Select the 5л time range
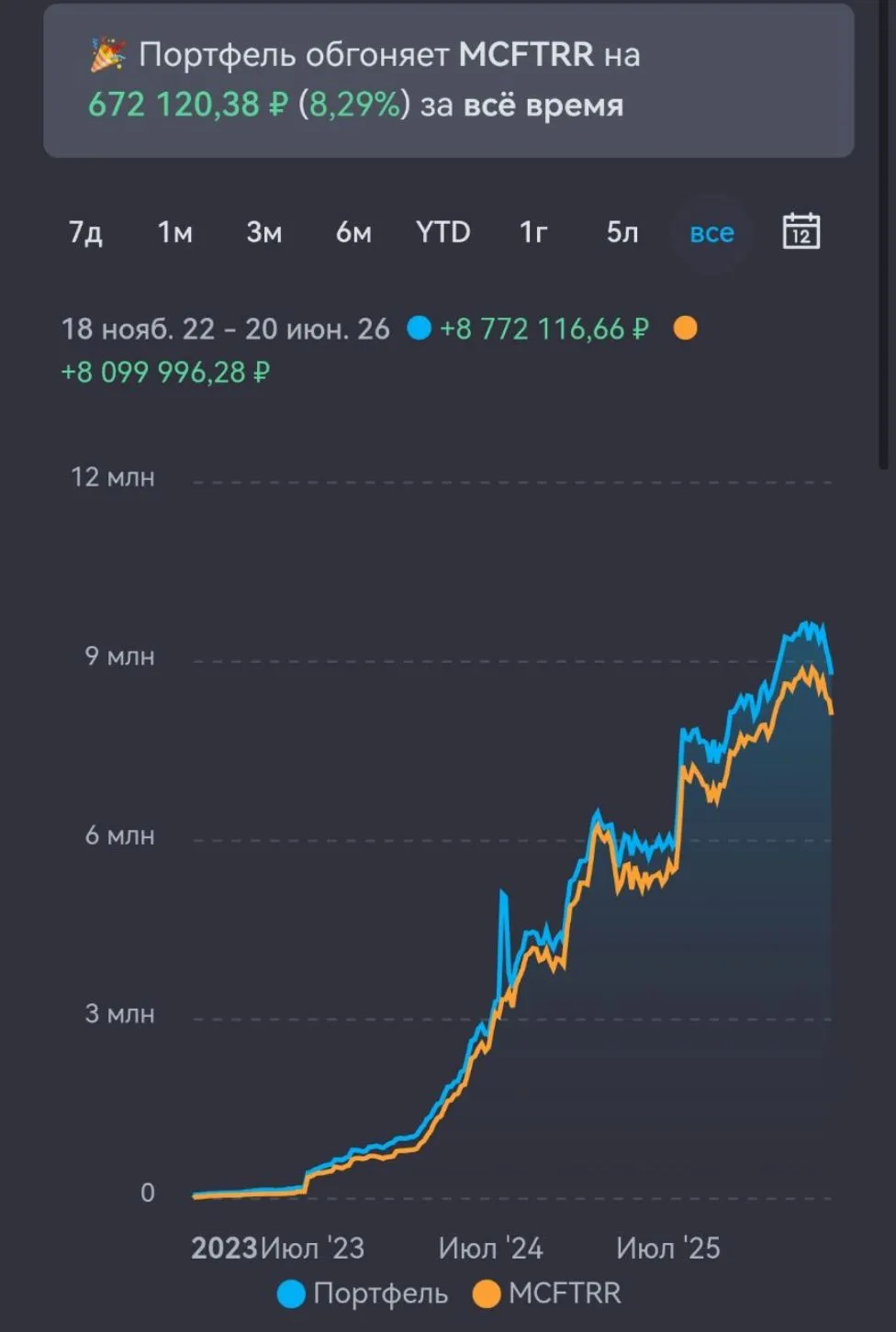 coord(622,232)
